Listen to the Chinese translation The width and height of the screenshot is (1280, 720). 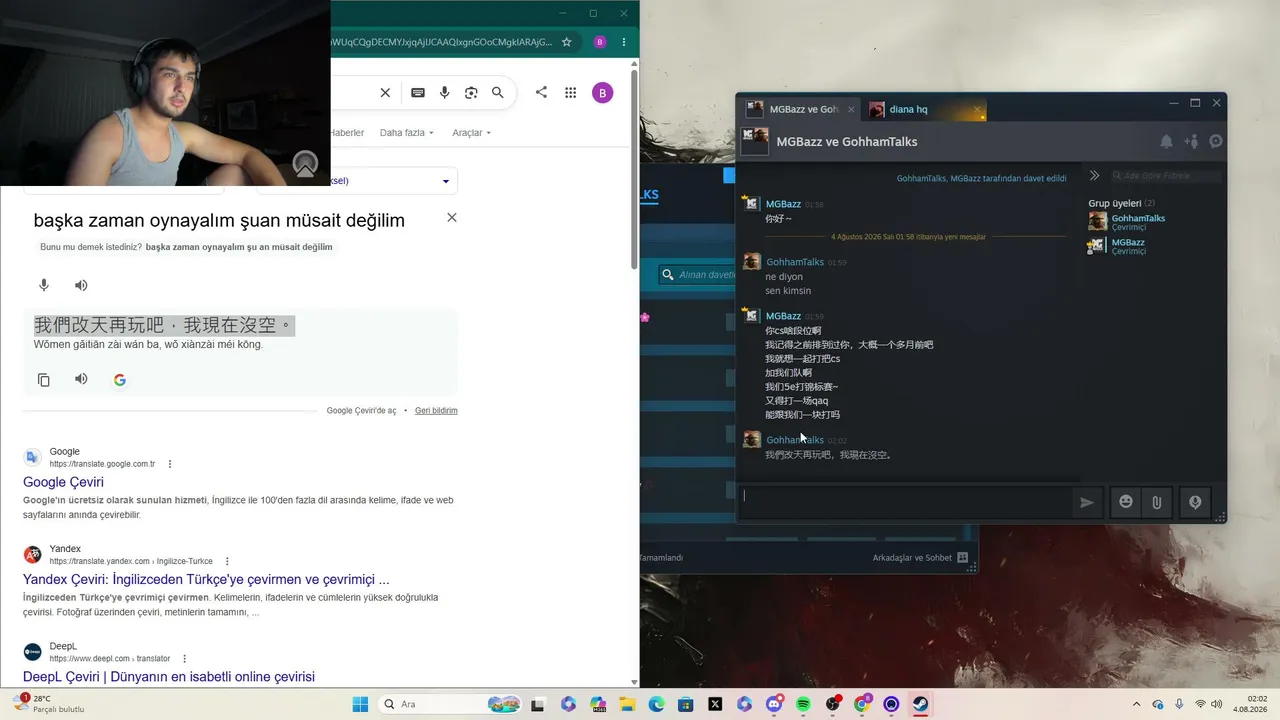coord(81,379)
